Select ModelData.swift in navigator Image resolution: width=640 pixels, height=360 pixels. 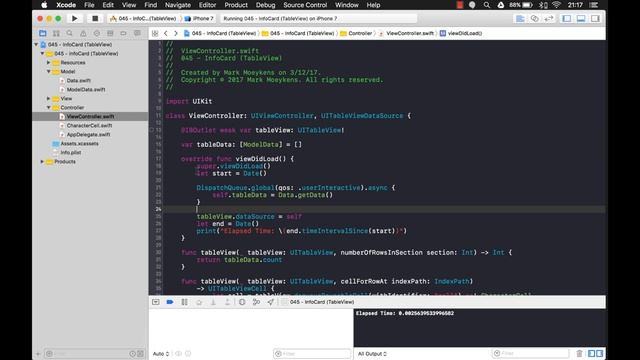pos(86,89)
